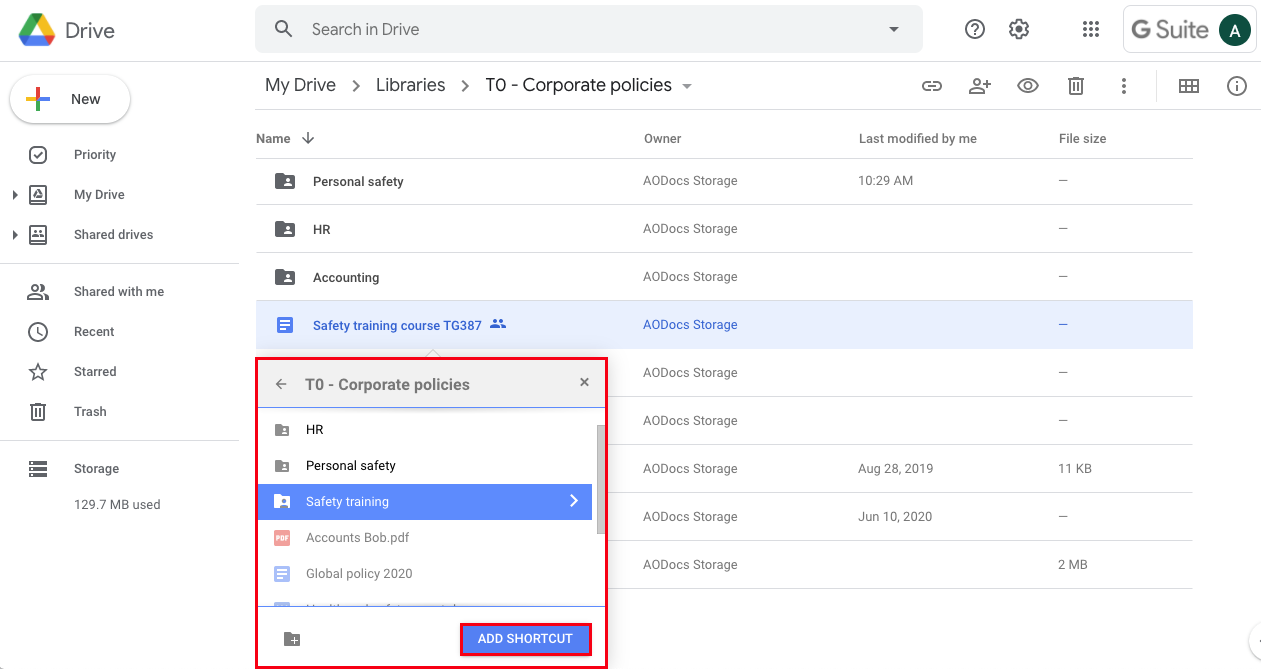
Task: Open the More actions three-dot menu
Action: pos(1124,86)
